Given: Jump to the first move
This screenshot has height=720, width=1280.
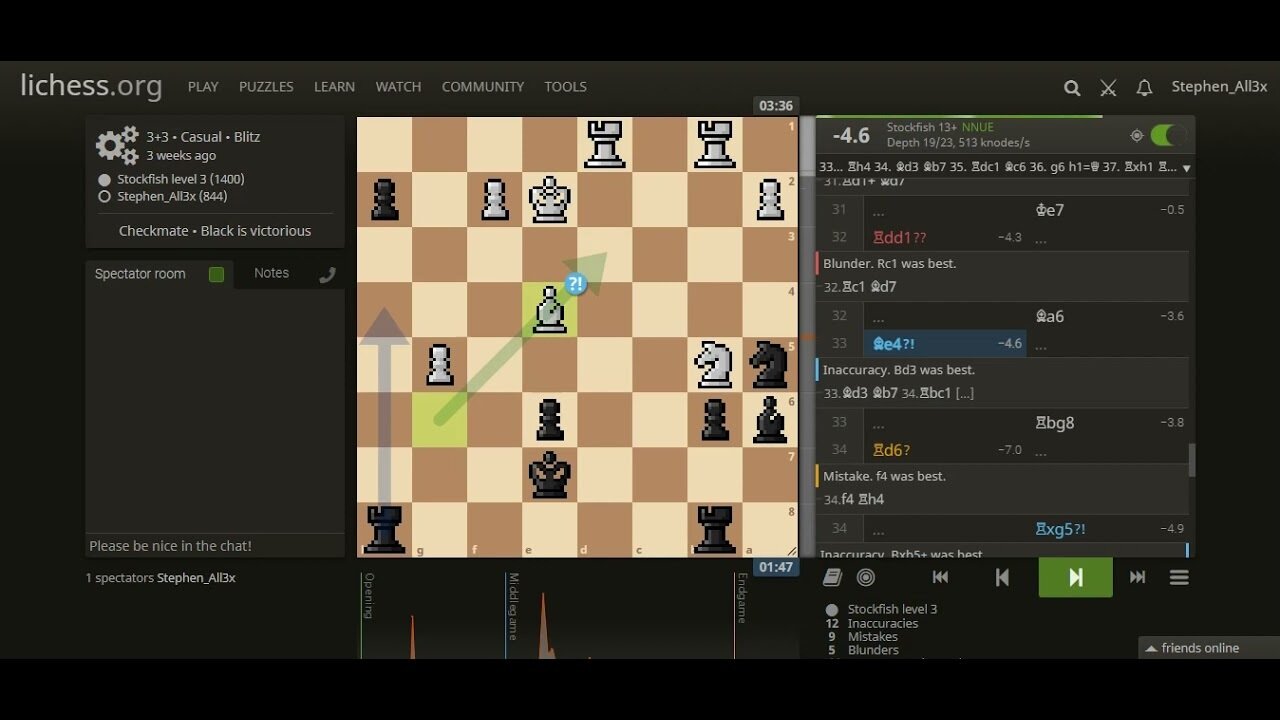Looking at the screenshot, I should 940,577.
